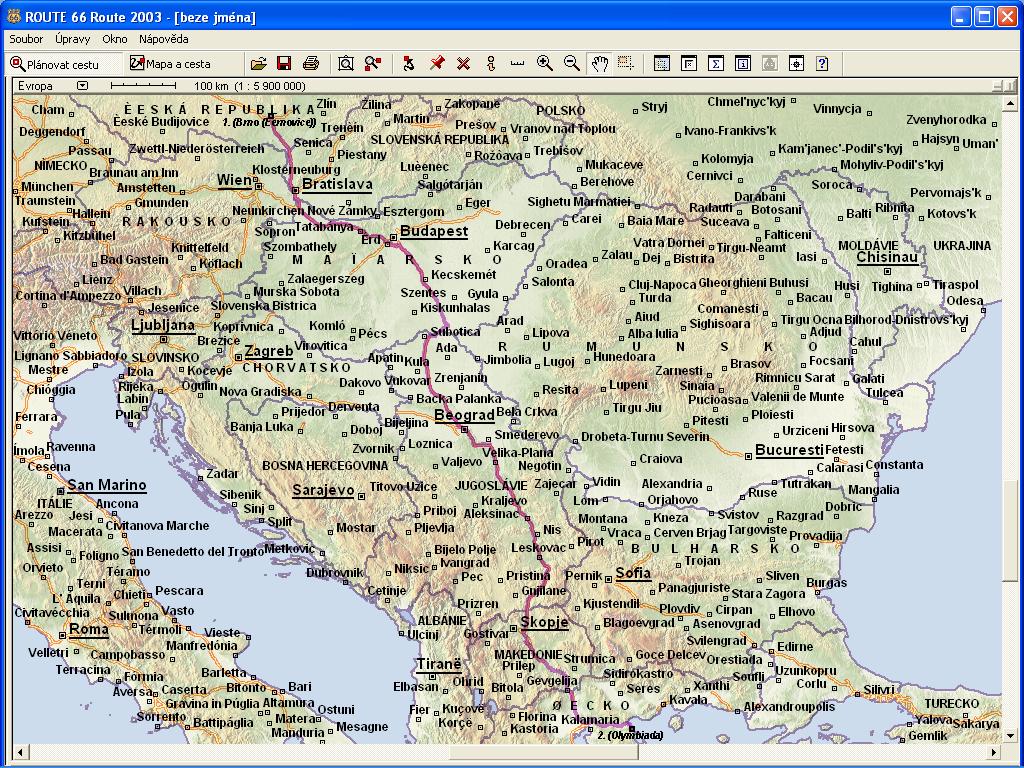Click the map grid window icon
This screenshot has width=1024, height=768.
[x=662, y=63]
